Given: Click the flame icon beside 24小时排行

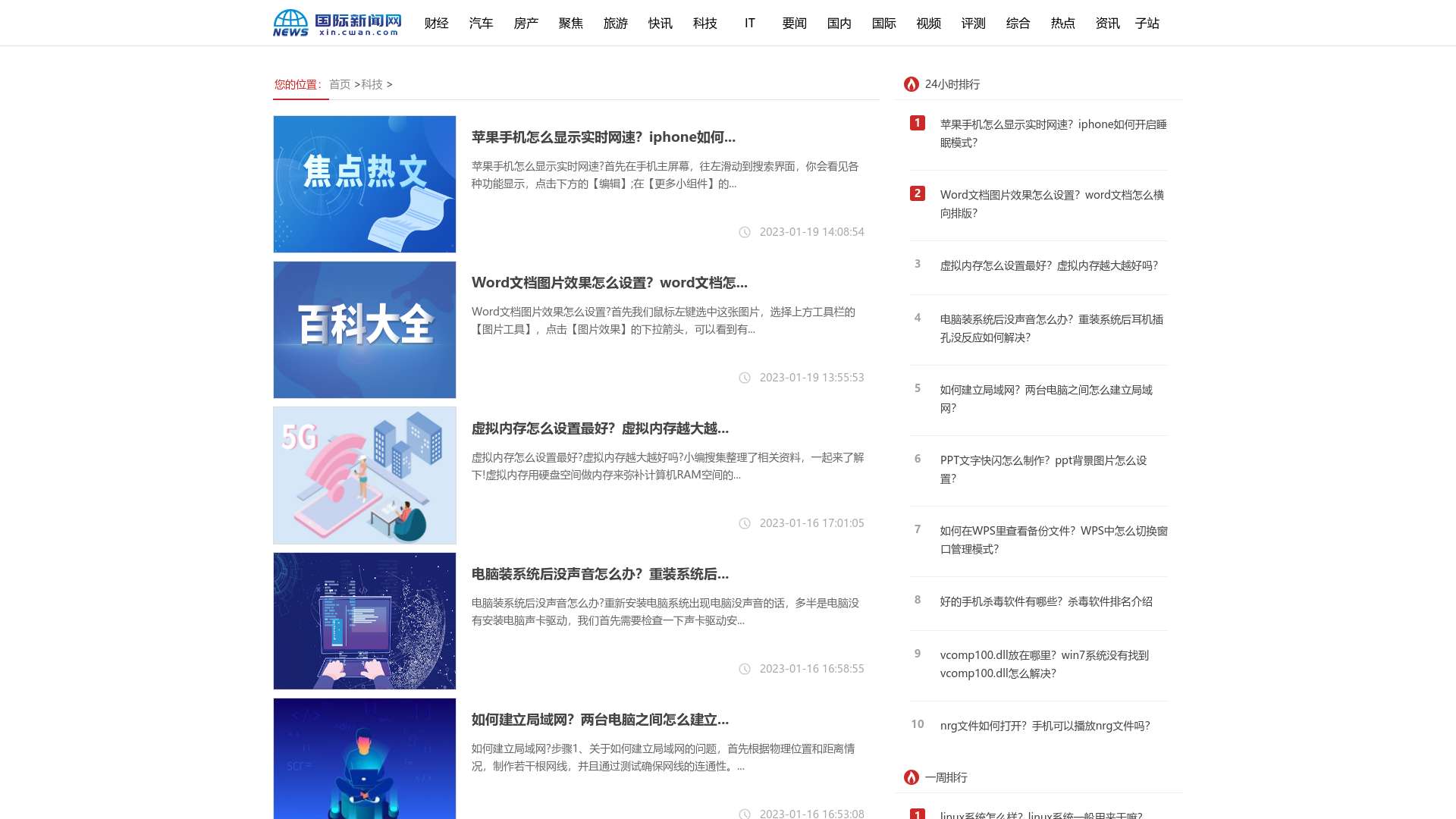Looking at the screenshot, I should coord(911,84).
